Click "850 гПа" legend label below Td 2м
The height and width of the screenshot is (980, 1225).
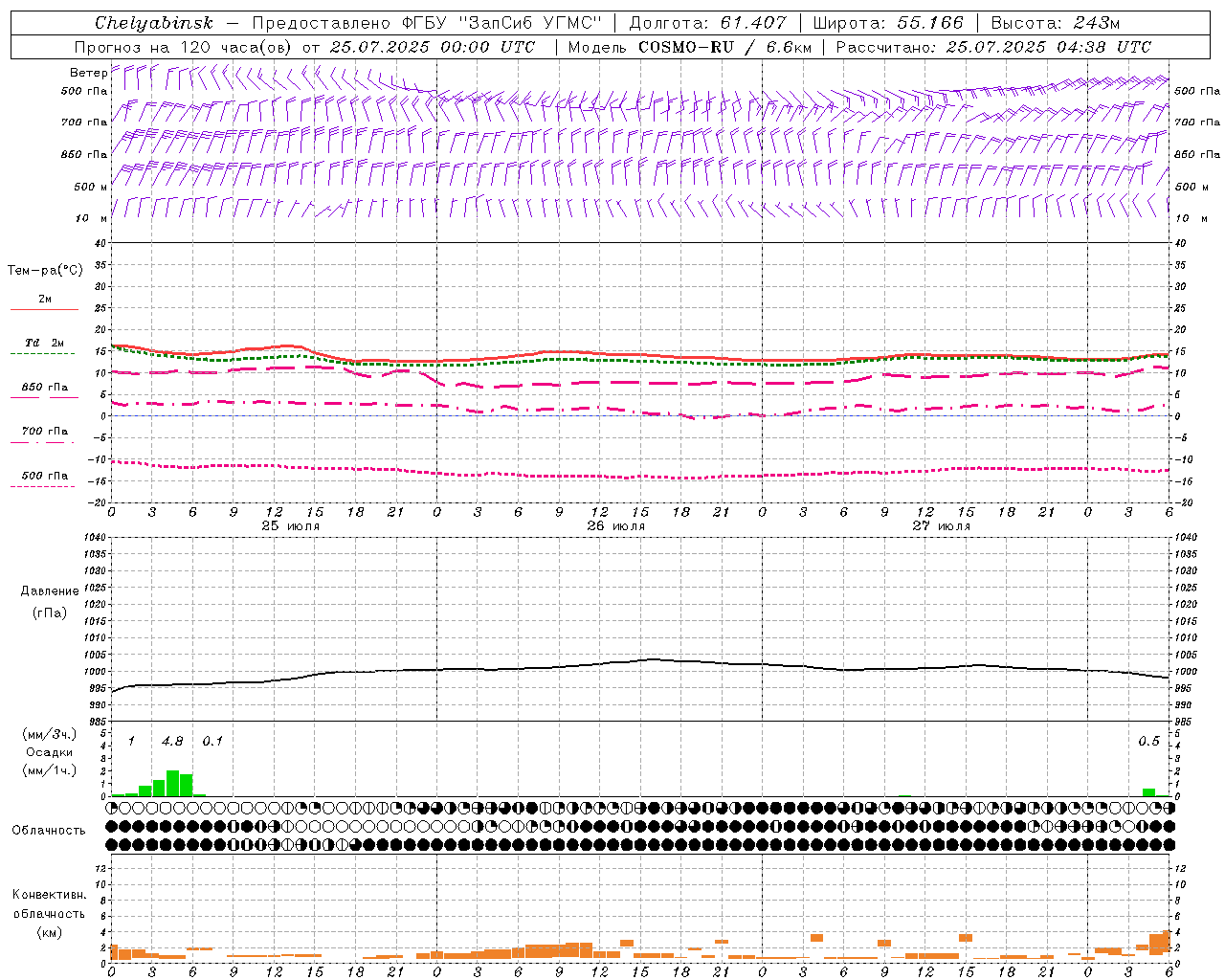[45, 388]
